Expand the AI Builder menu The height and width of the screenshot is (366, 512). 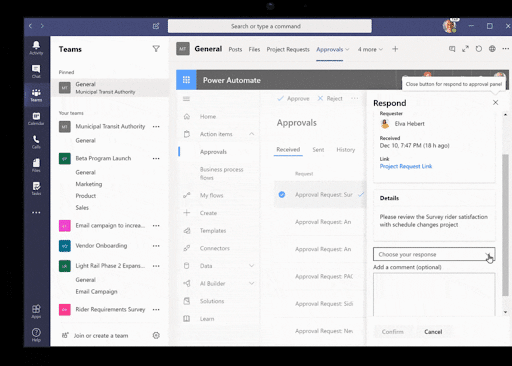(x=252, y=283)
